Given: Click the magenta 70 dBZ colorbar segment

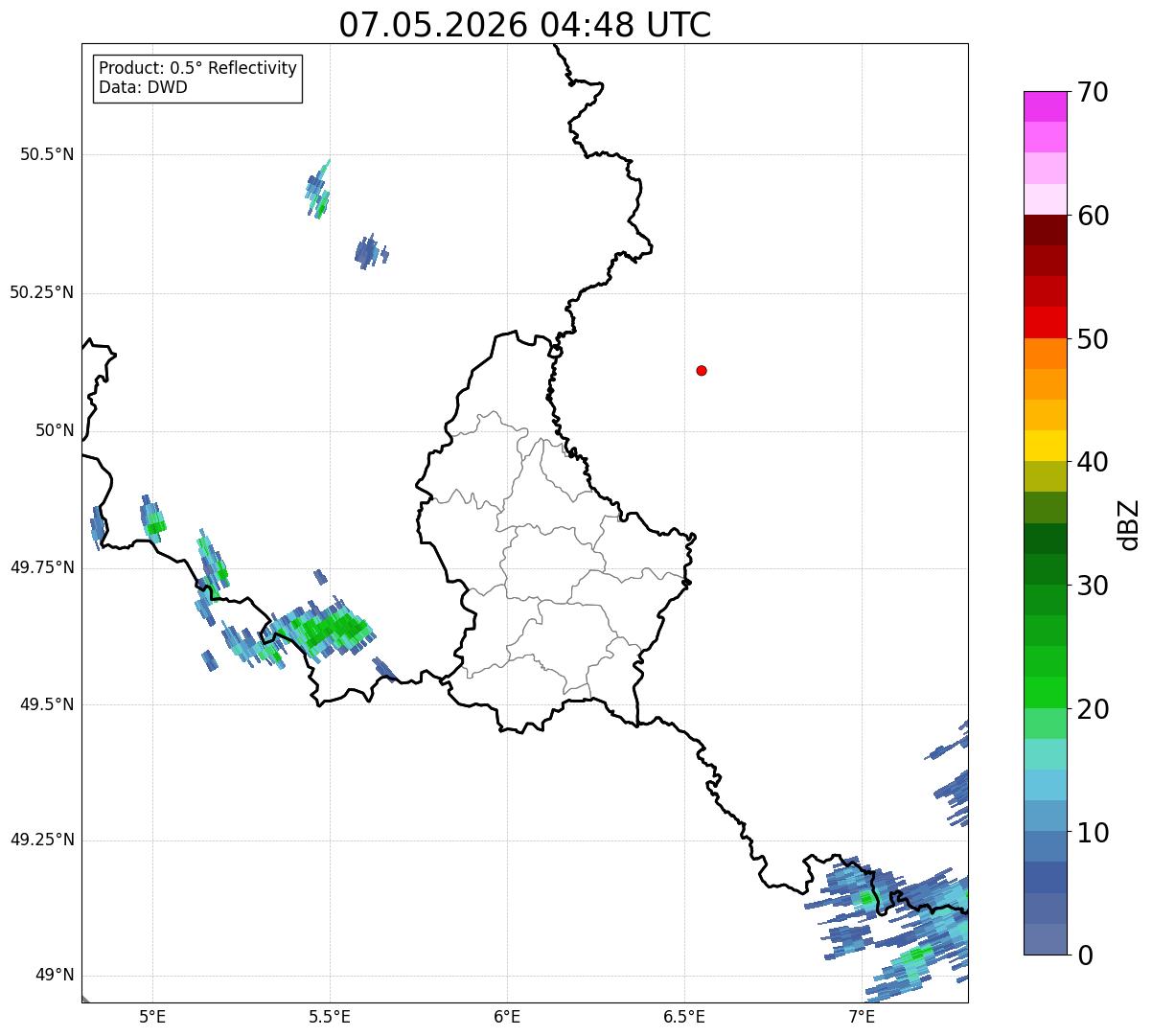Looking at the screenshot, I should [1045, 106].
